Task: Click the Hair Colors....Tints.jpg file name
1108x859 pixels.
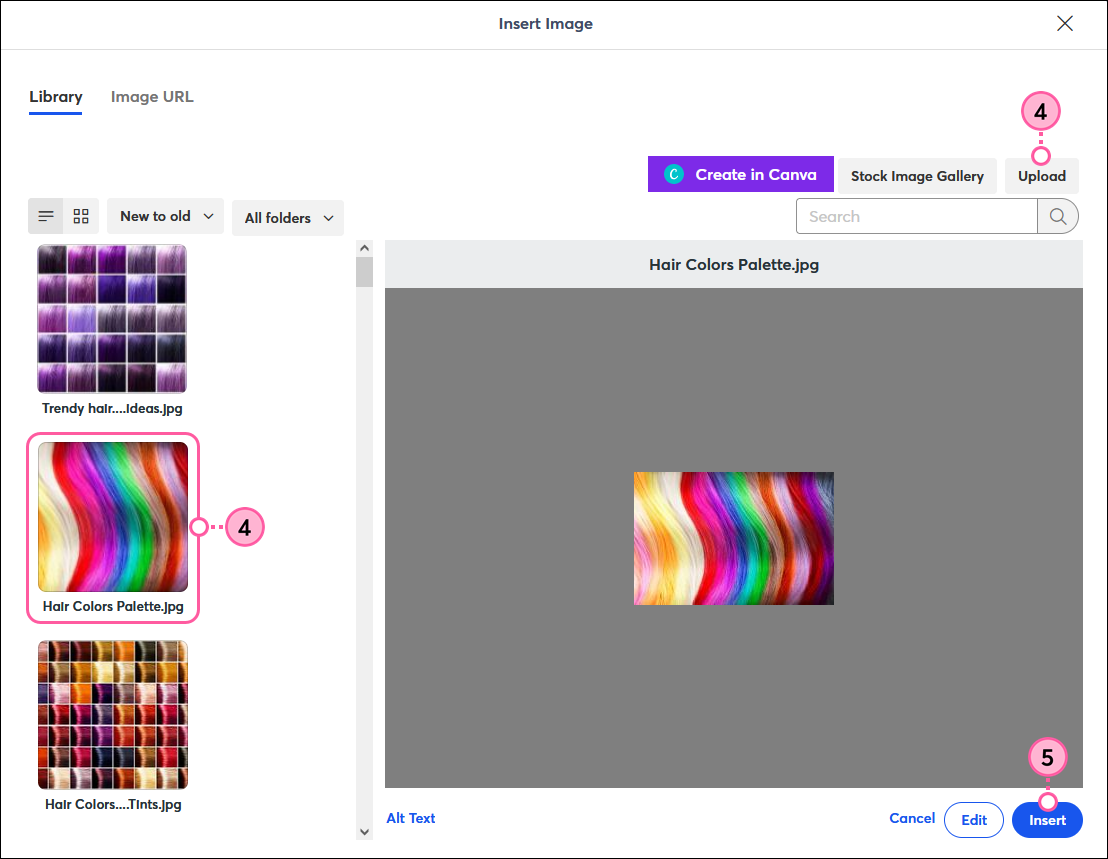Action: (x=113, y=805)
